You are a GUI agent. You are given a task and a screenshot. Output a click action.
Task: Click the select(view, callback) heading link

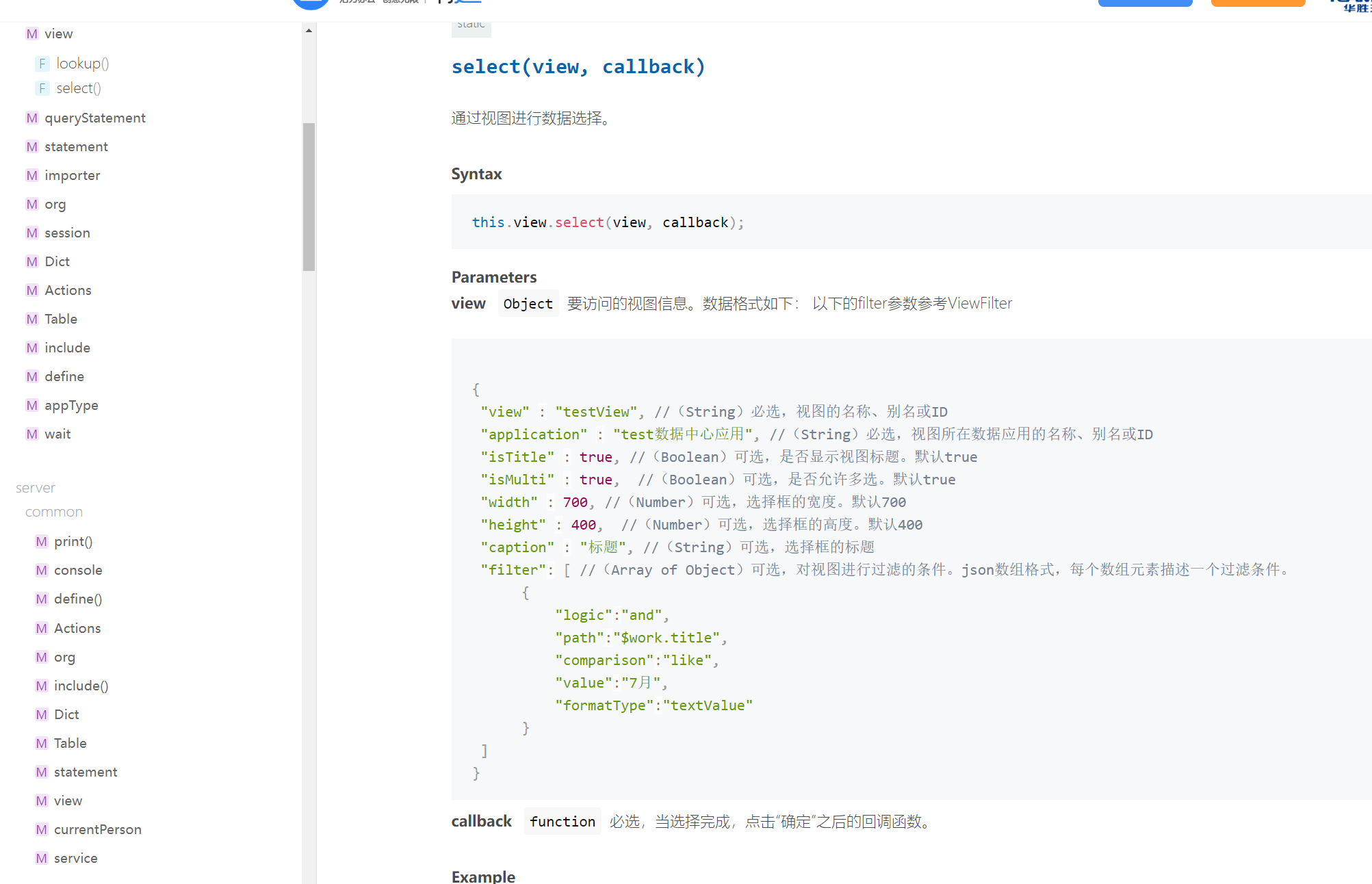point(578,66)
